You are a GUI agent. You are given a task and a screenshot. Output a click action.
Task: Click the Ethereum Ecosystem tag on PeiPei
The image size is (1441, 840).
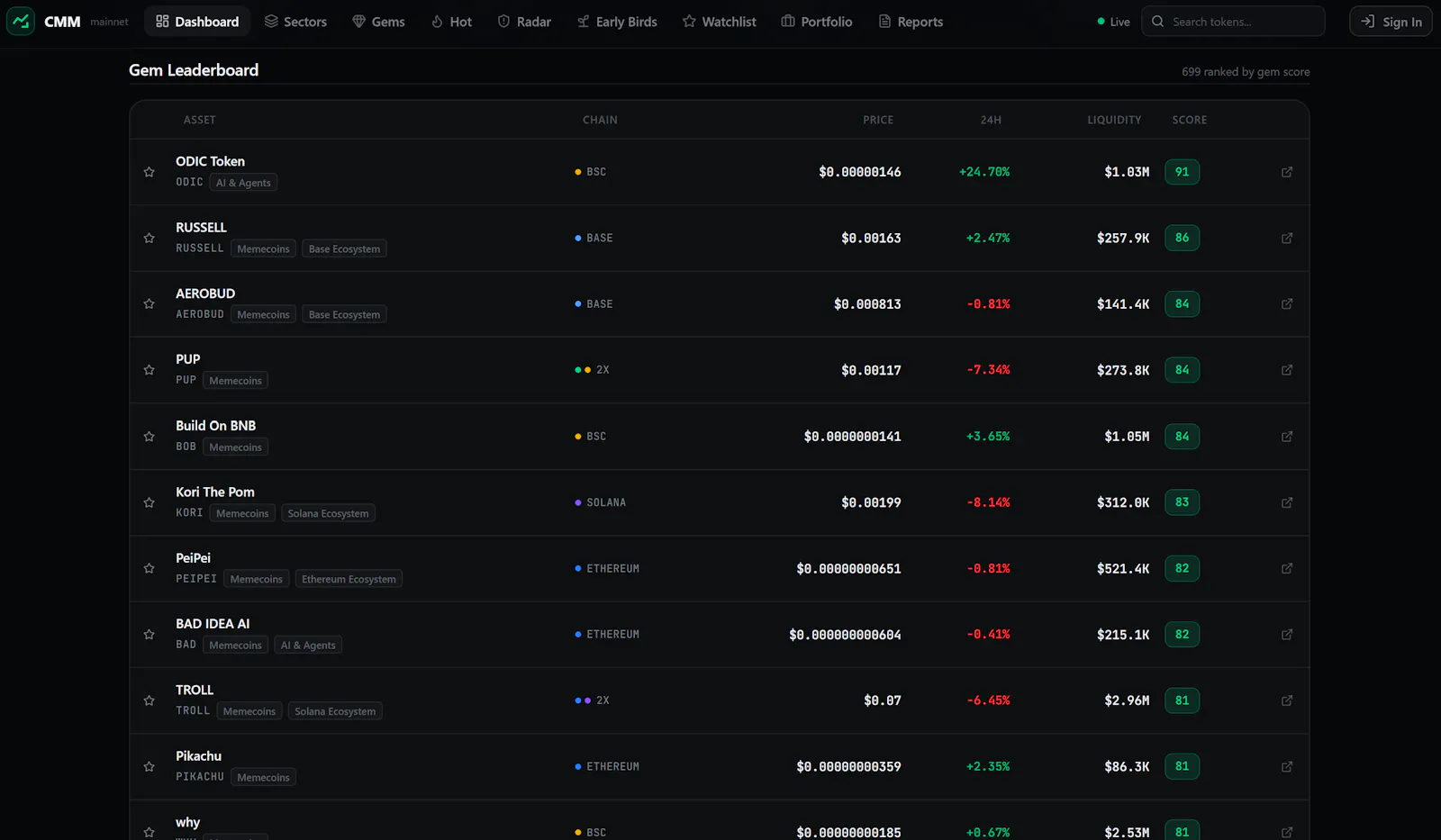tap(349, 579)
